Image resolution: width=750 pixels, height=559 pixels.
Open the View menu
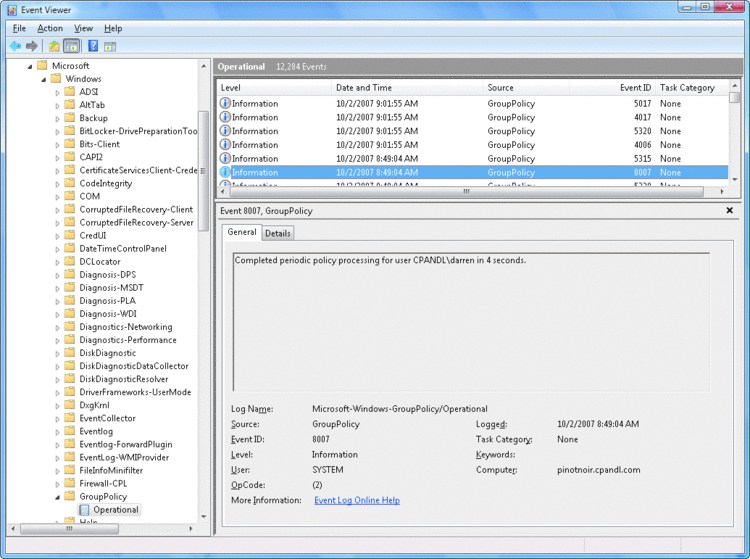click(x=83, y=28)
